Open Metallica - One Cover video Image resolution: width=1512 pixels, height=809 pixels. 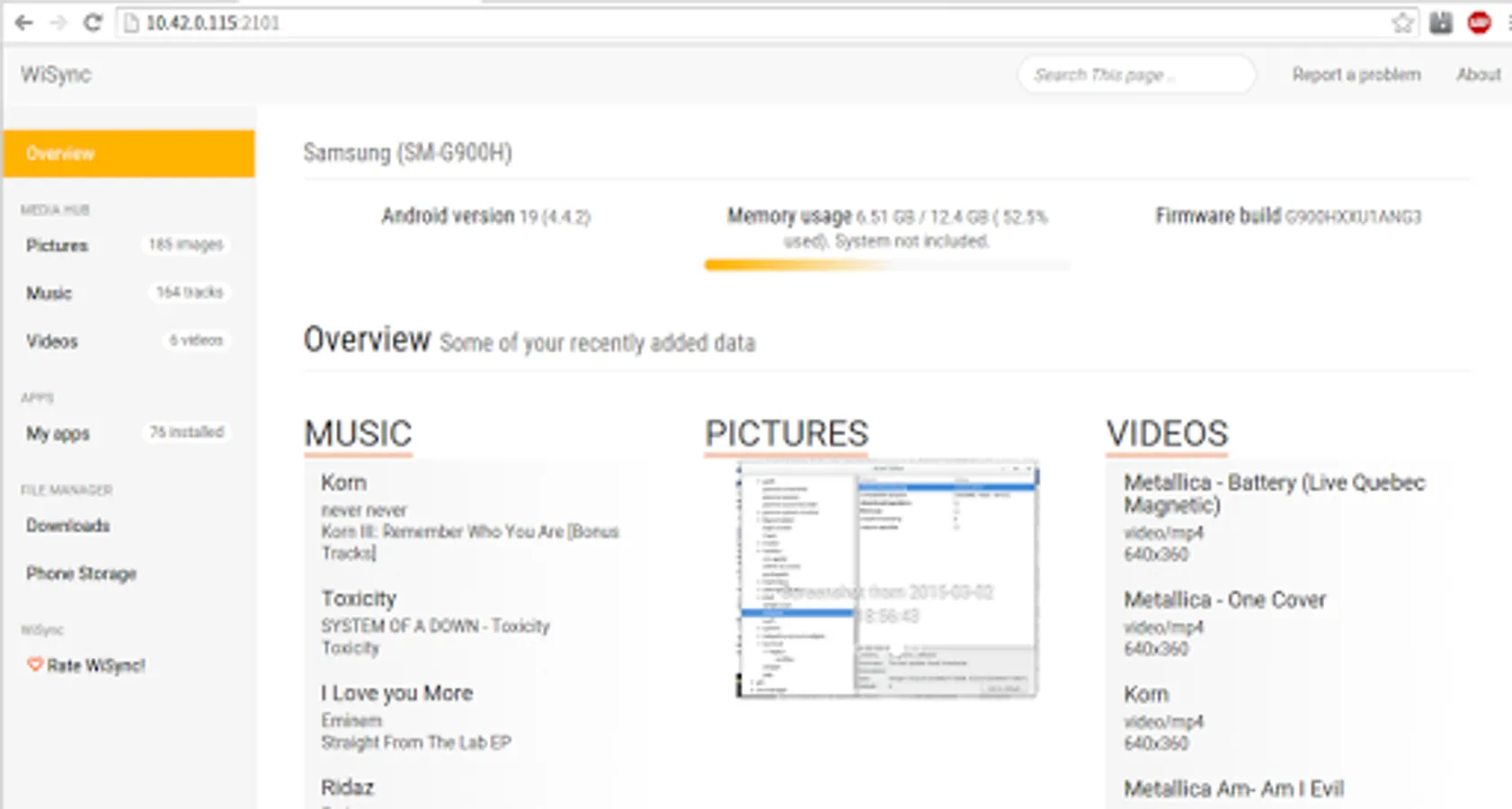coord(1224,600)
